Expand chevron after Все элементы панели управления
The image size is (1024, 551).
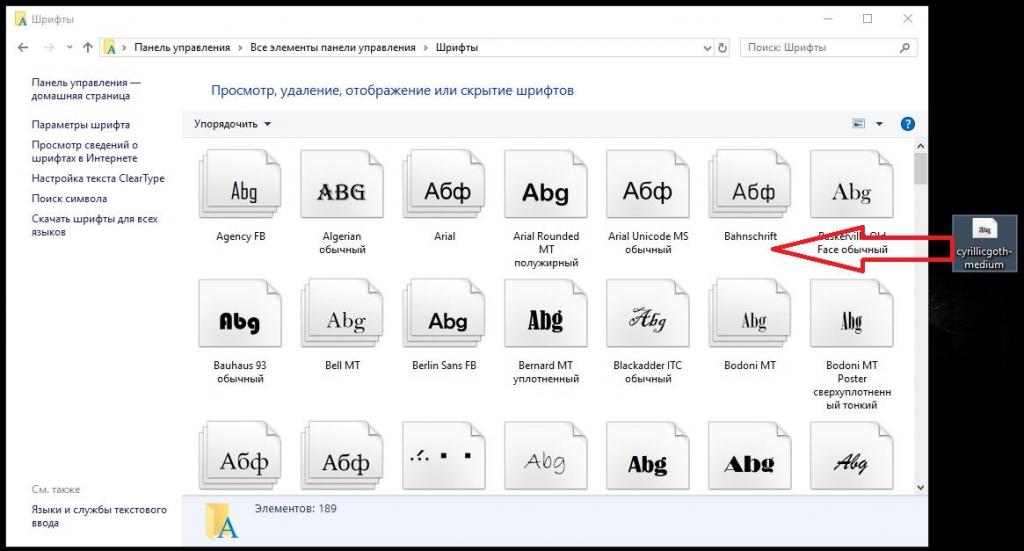426,48
